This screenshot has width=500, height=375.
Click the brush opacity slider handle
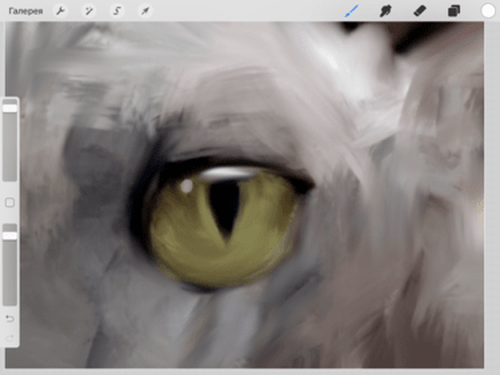click(x=10, y=236)
